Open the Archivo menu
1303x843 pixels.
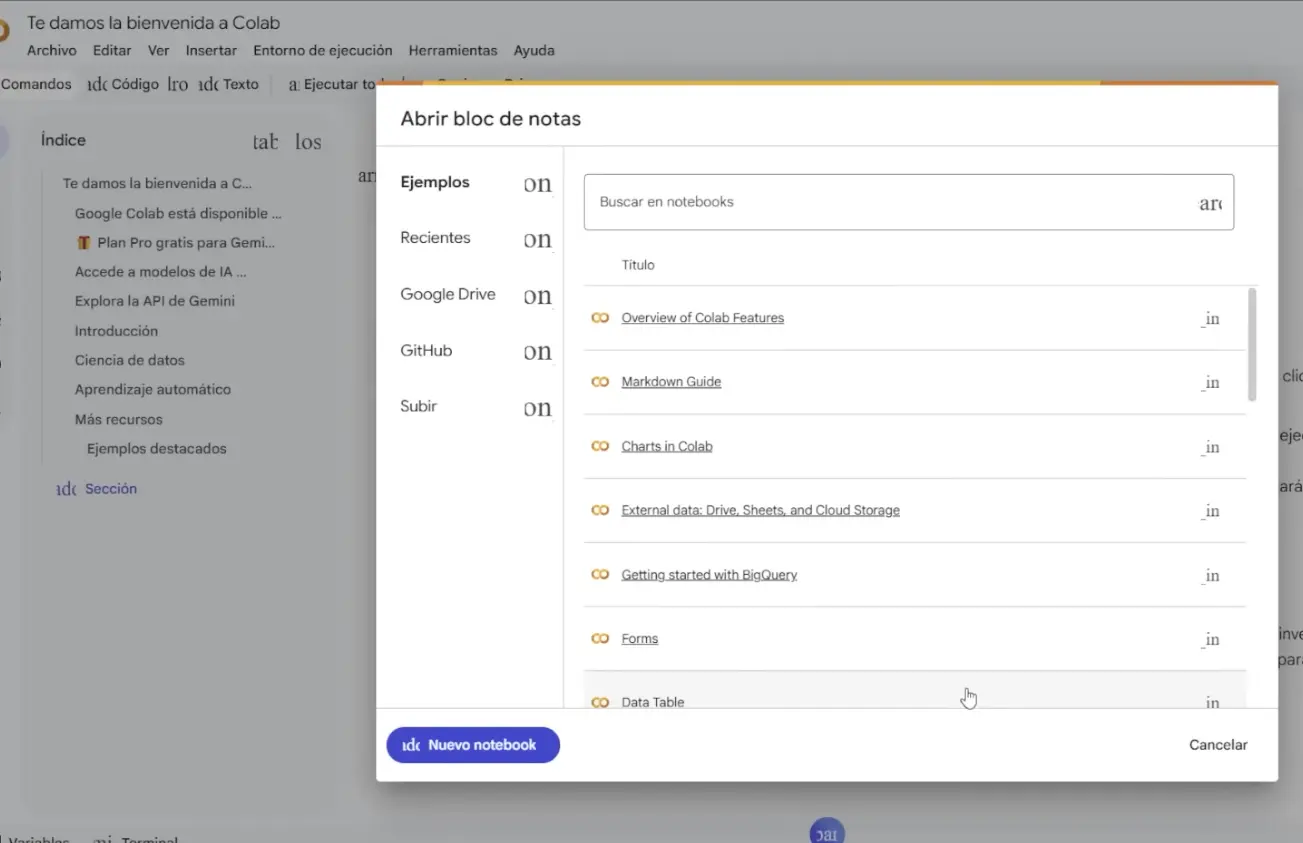(51, 50)
